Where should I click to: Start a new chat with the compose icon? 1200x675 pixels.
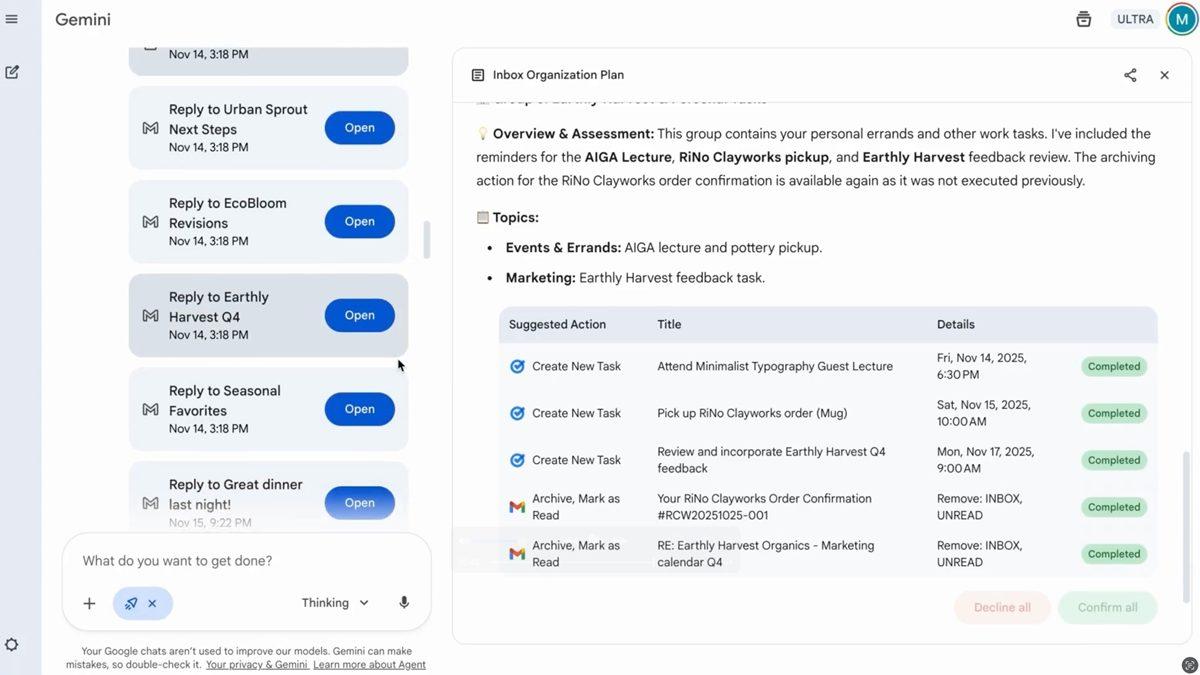click(x=12, y=72)
